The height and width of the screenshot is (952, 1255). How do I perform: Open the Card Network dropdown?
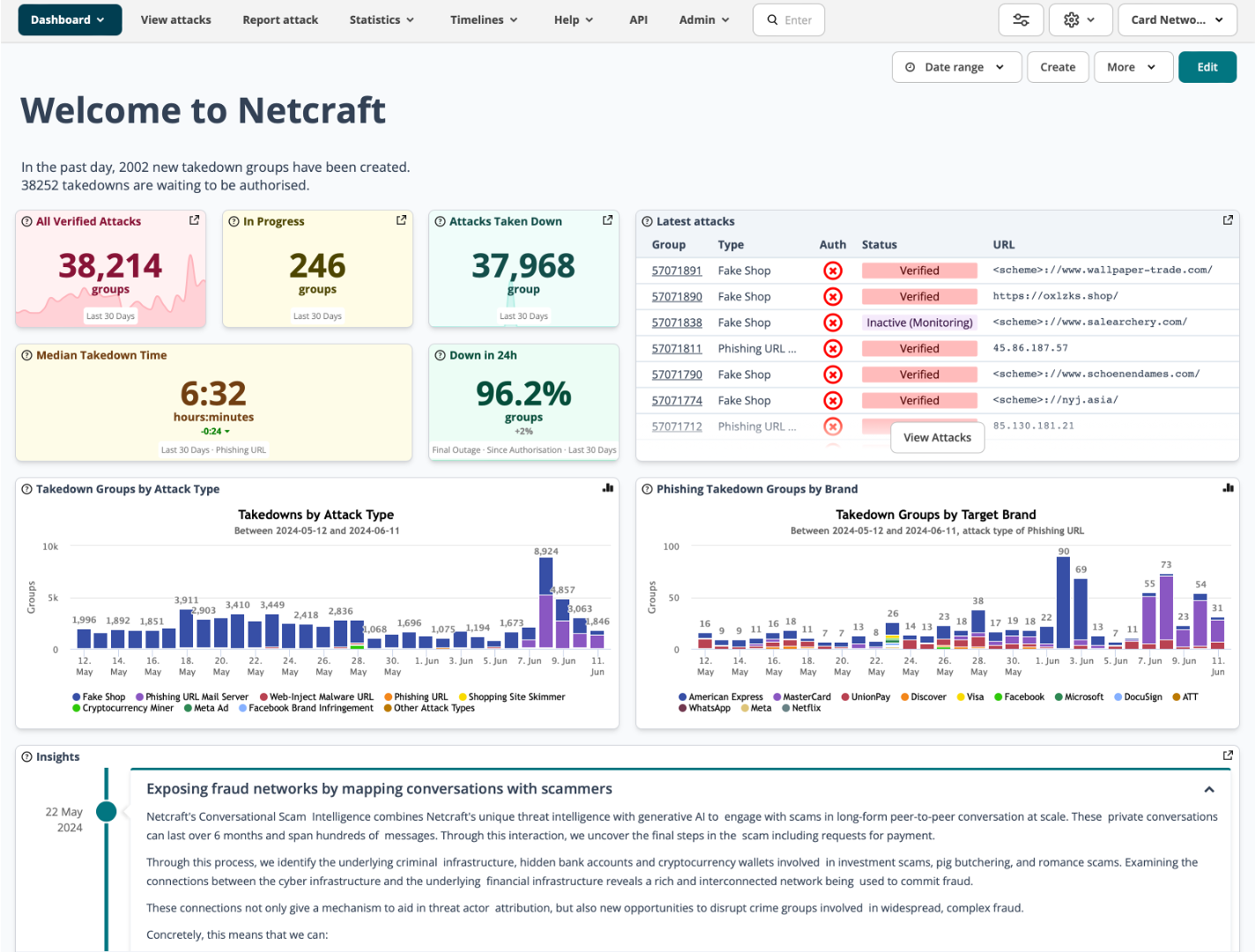click(1177, 19)
